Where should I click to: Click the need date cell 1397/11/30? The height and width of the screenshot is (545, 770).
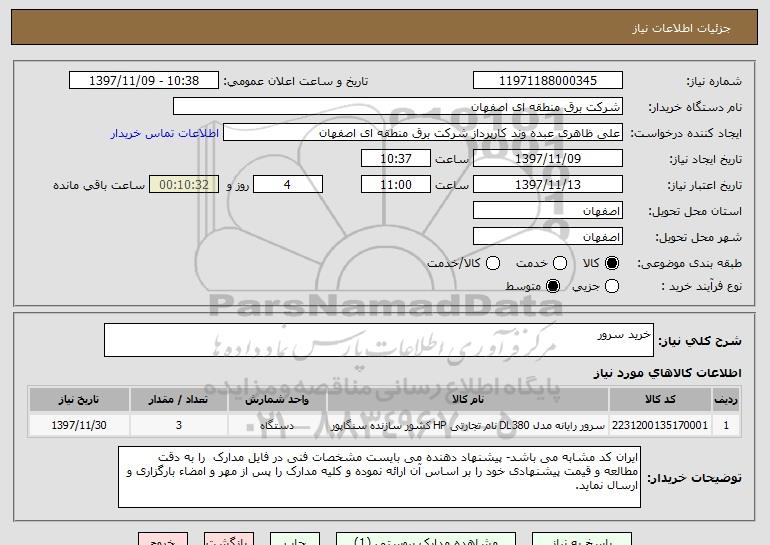click(x=79, y=425)
